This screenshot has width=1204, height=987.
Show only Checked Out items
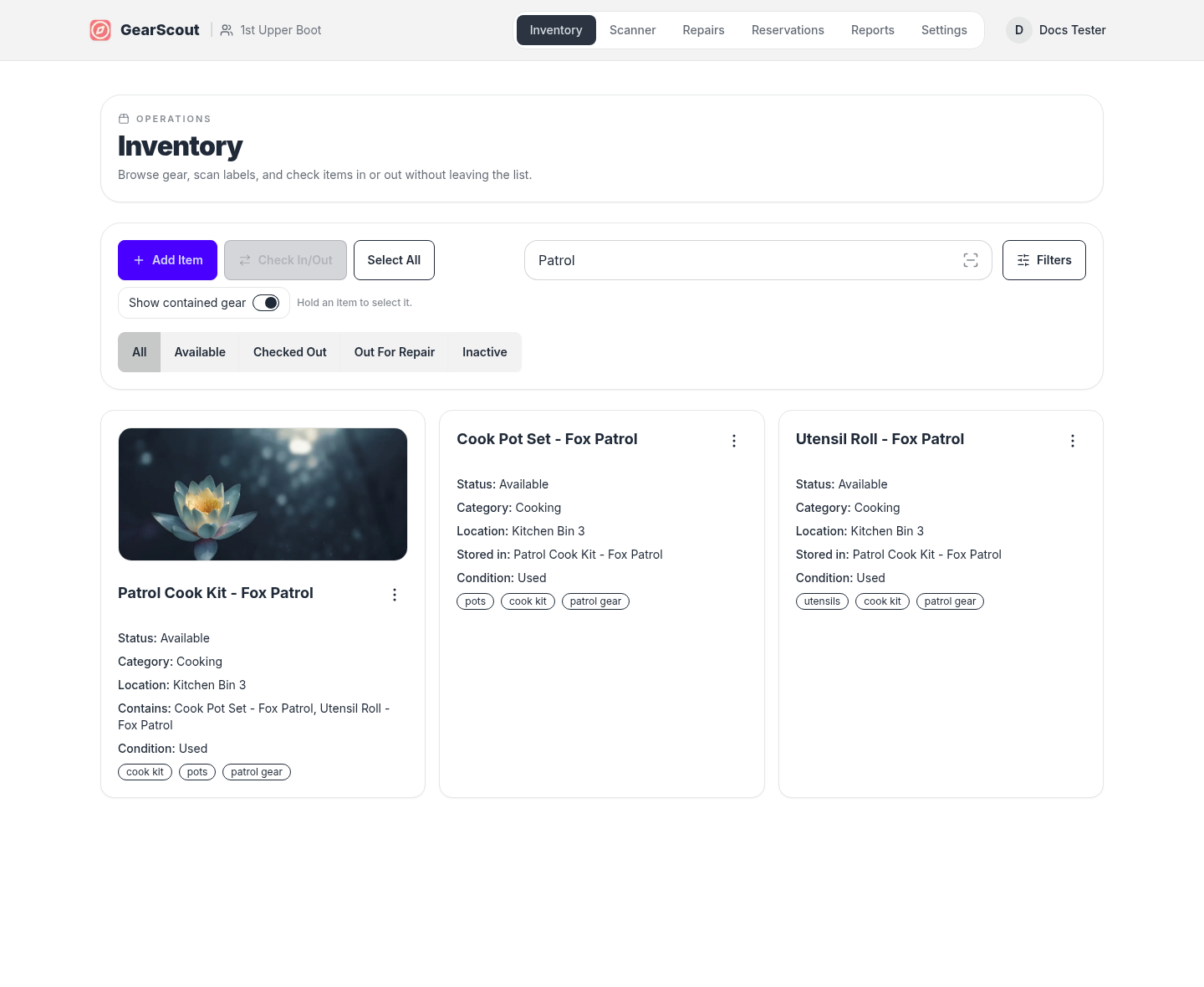[x=289, y=352]
